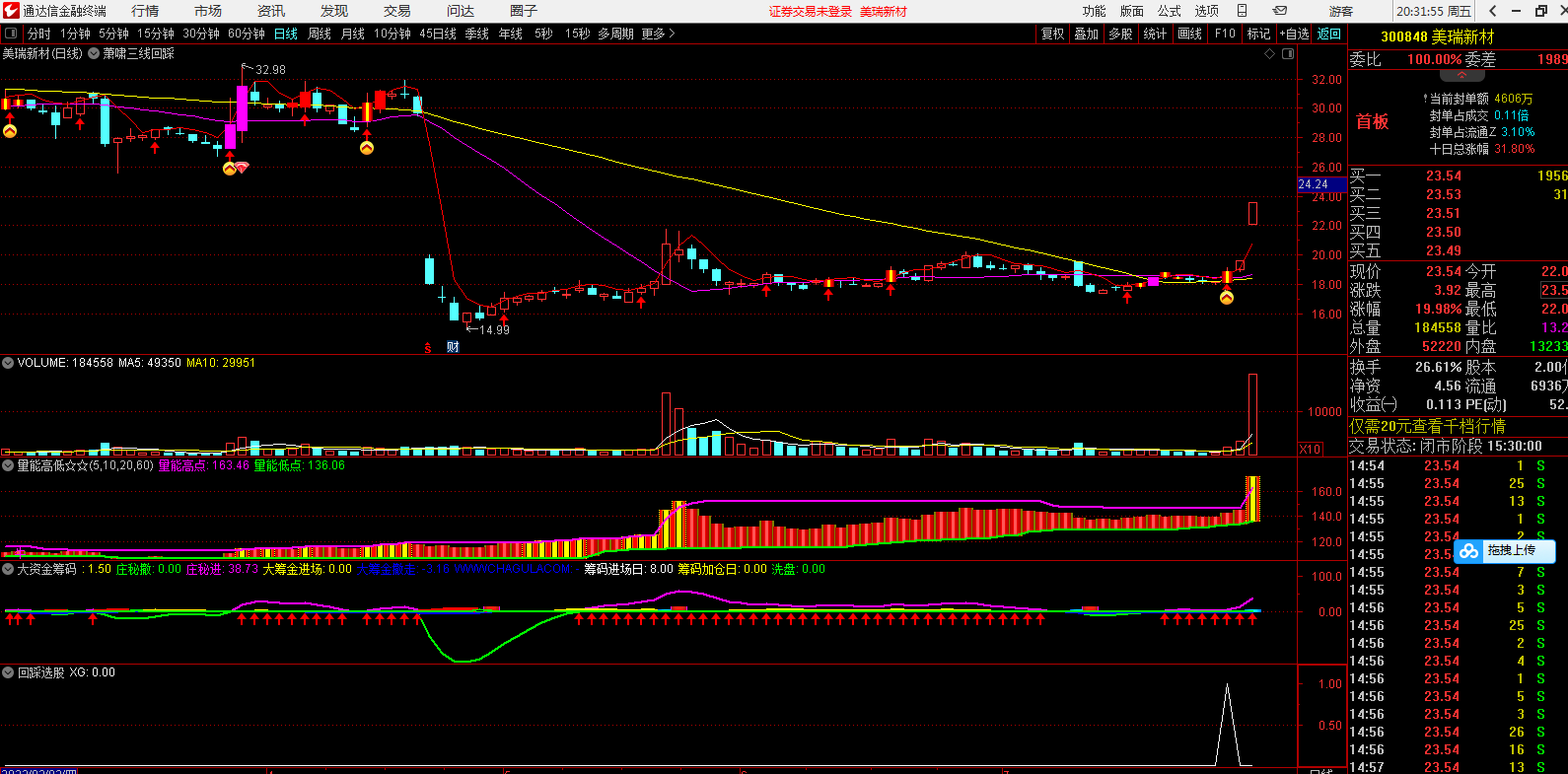Image resolution: width=1568 pixels, height=774 pixels.
Task: Open the 发现 menu
Action: (x=334, y=11)
